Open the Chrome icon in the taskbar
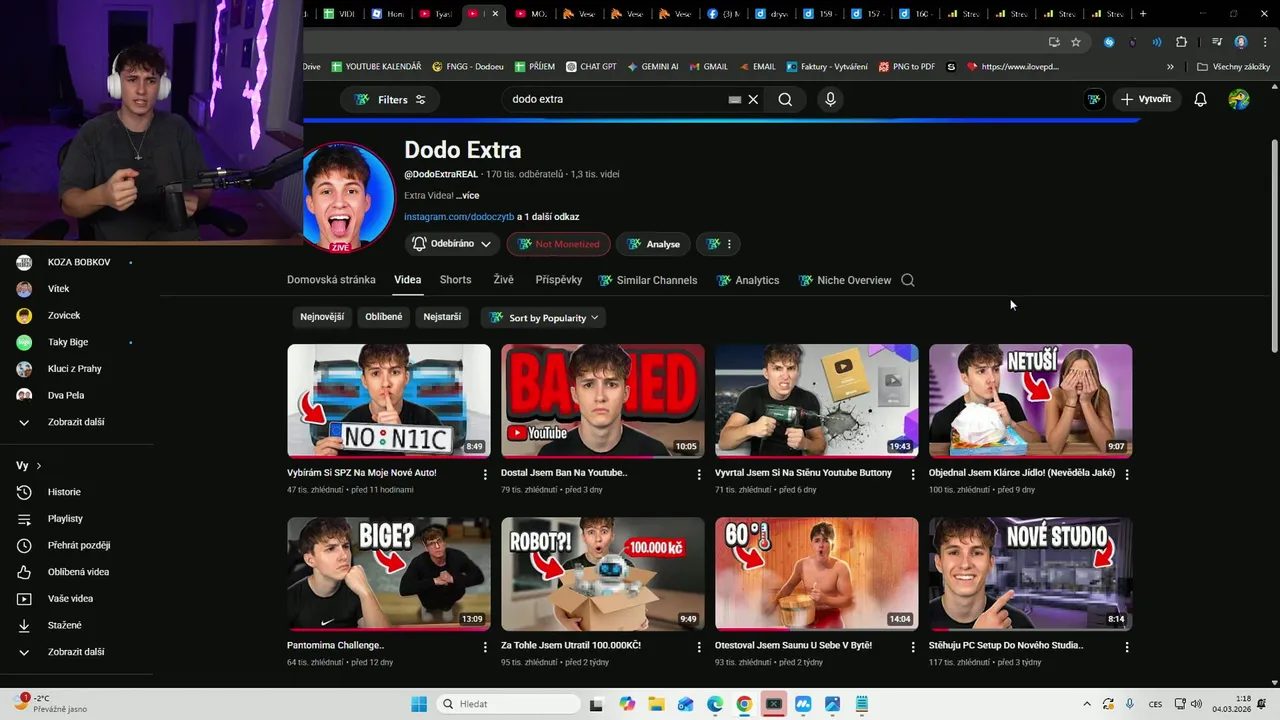Screen dimensions: 1280x720 tap(744, 704)
